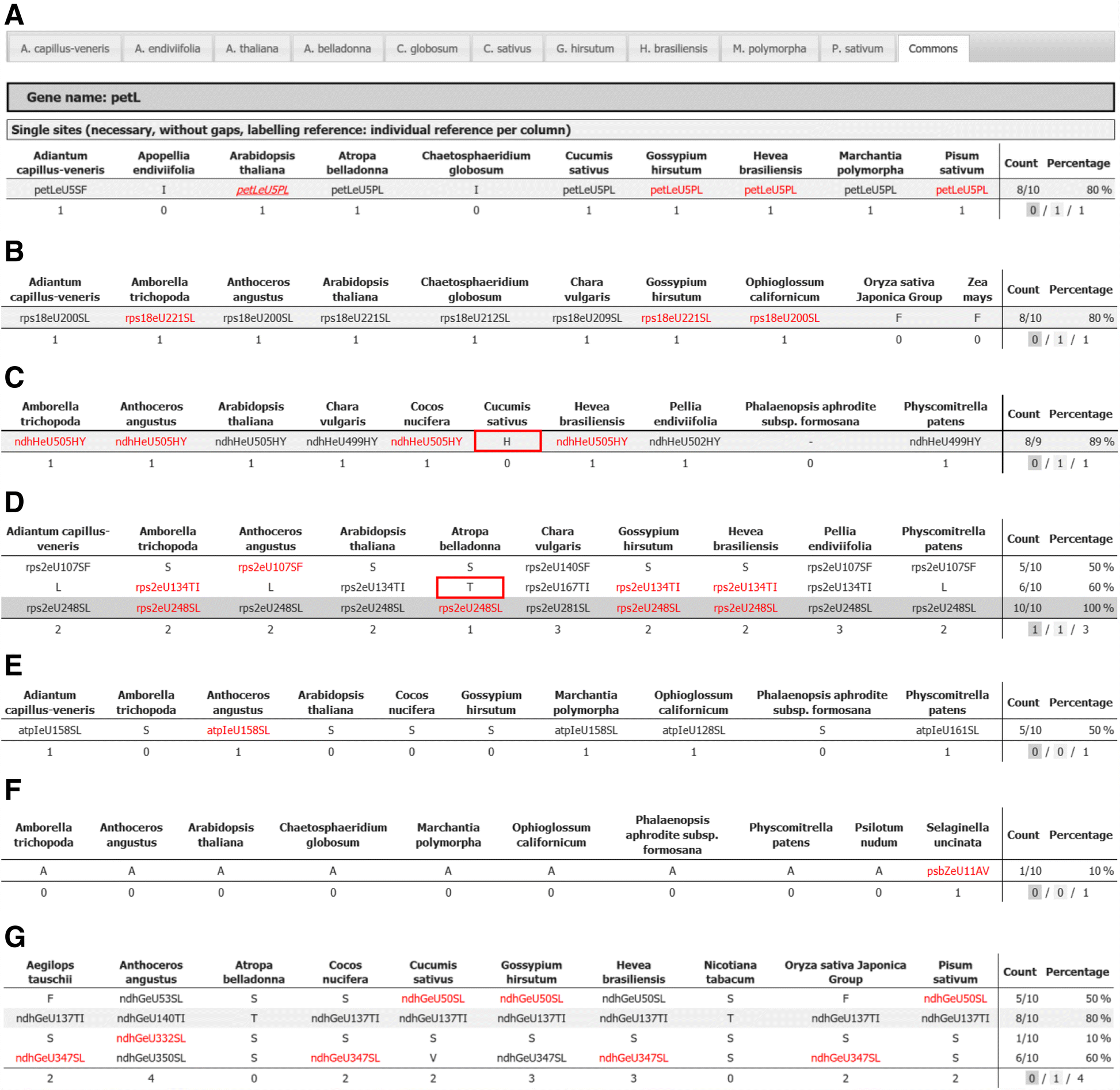Click the 10 % percentage in panel F
The width and height of the screenshot is (1120, 1090).
1101,871
